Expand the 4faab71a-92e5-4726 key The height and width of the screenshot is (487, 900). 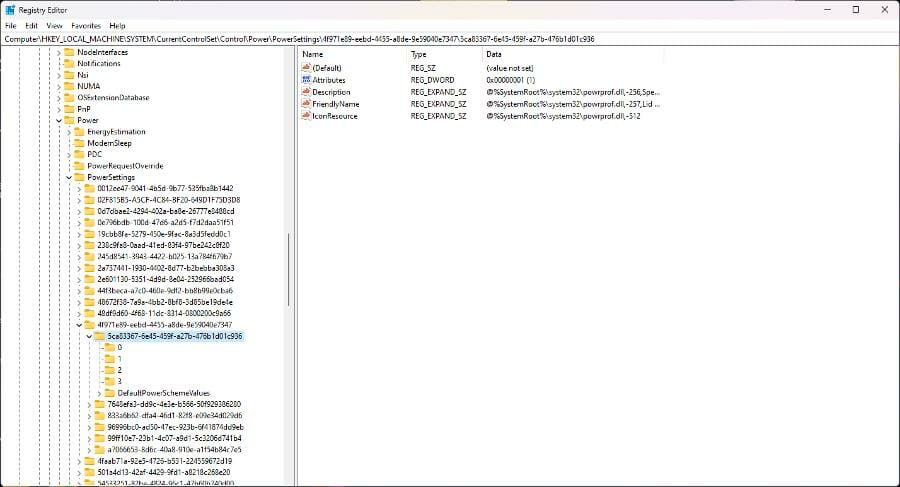79,461
